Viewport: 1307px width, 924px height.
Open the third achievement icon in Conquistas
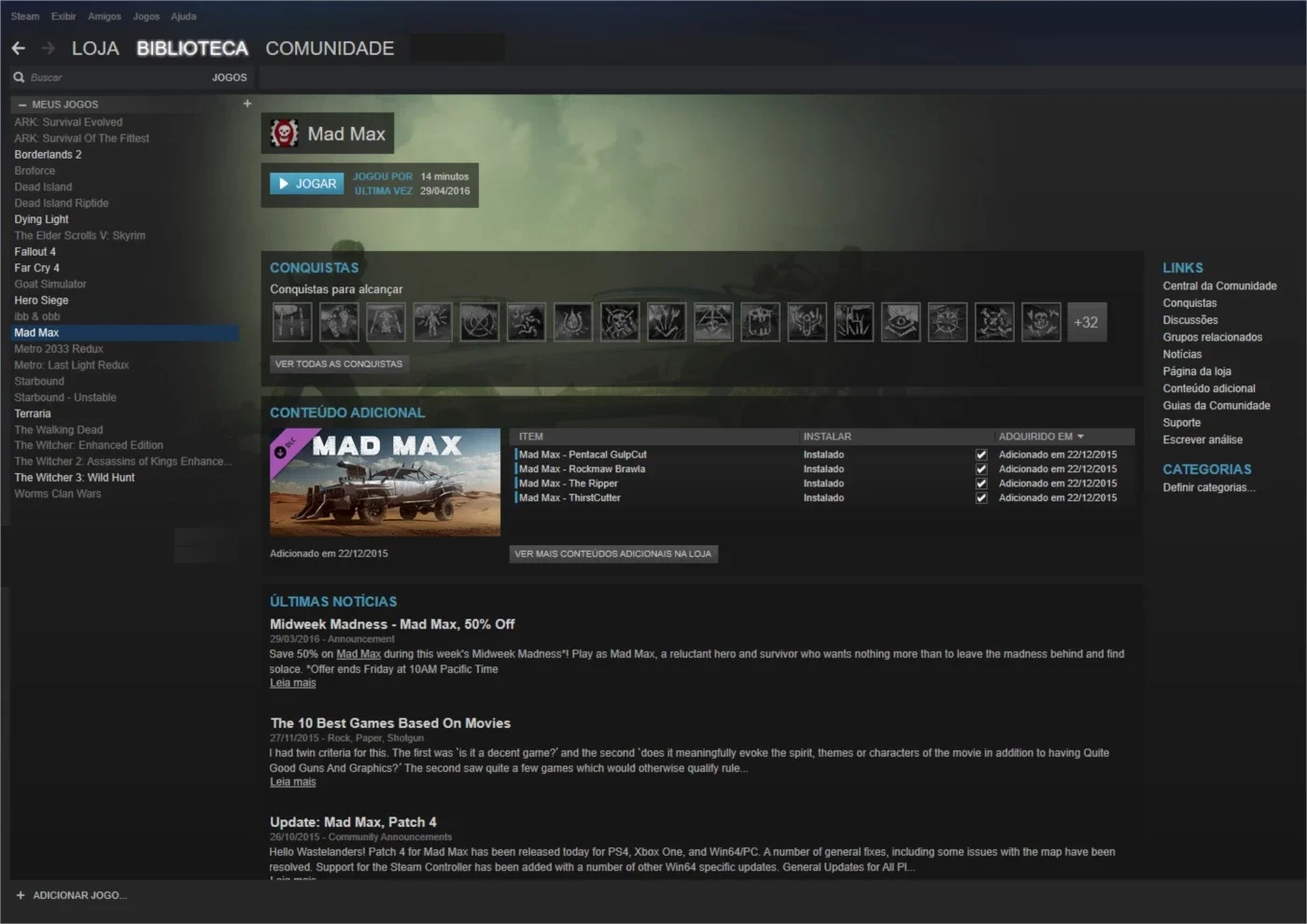click(x=386, y=322)
